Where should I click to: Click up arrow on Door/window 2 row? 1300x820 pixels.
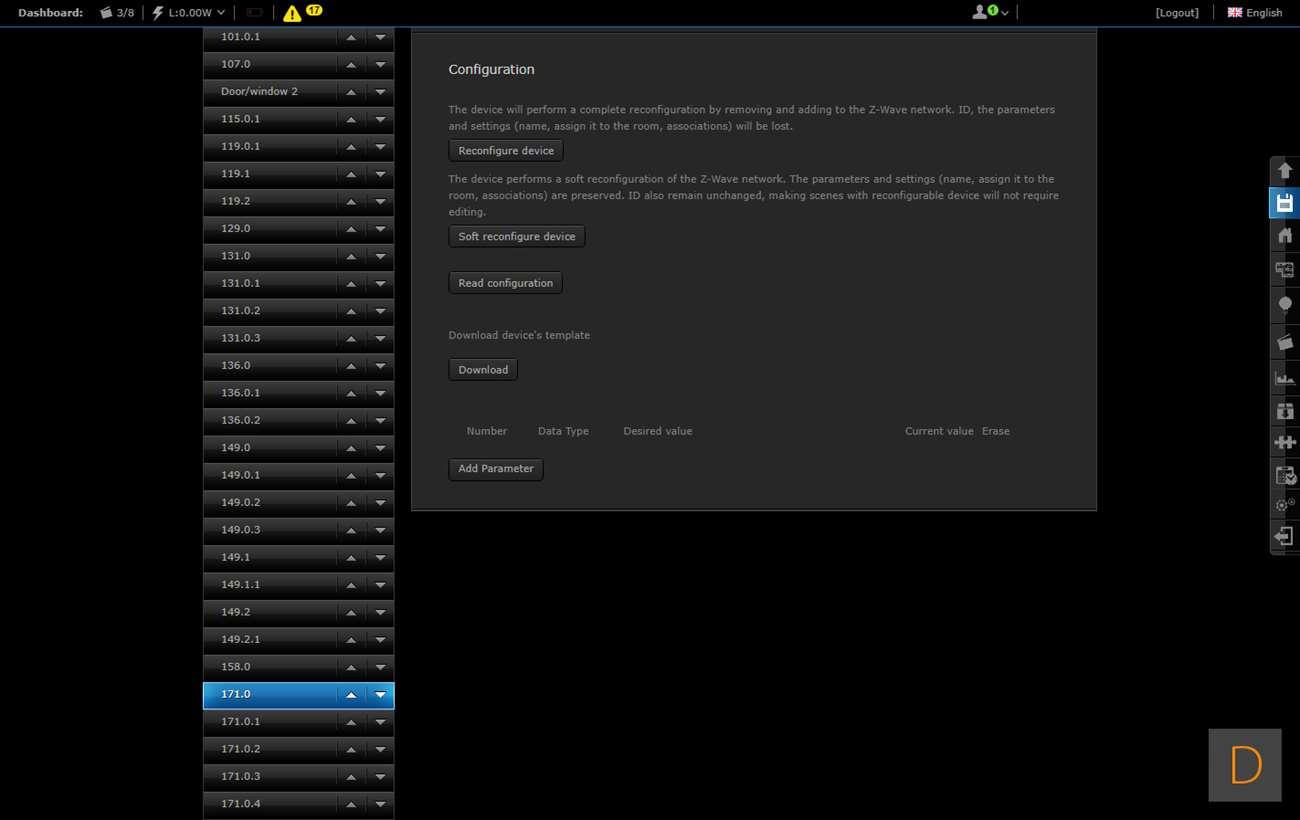(x=351, y=92)
